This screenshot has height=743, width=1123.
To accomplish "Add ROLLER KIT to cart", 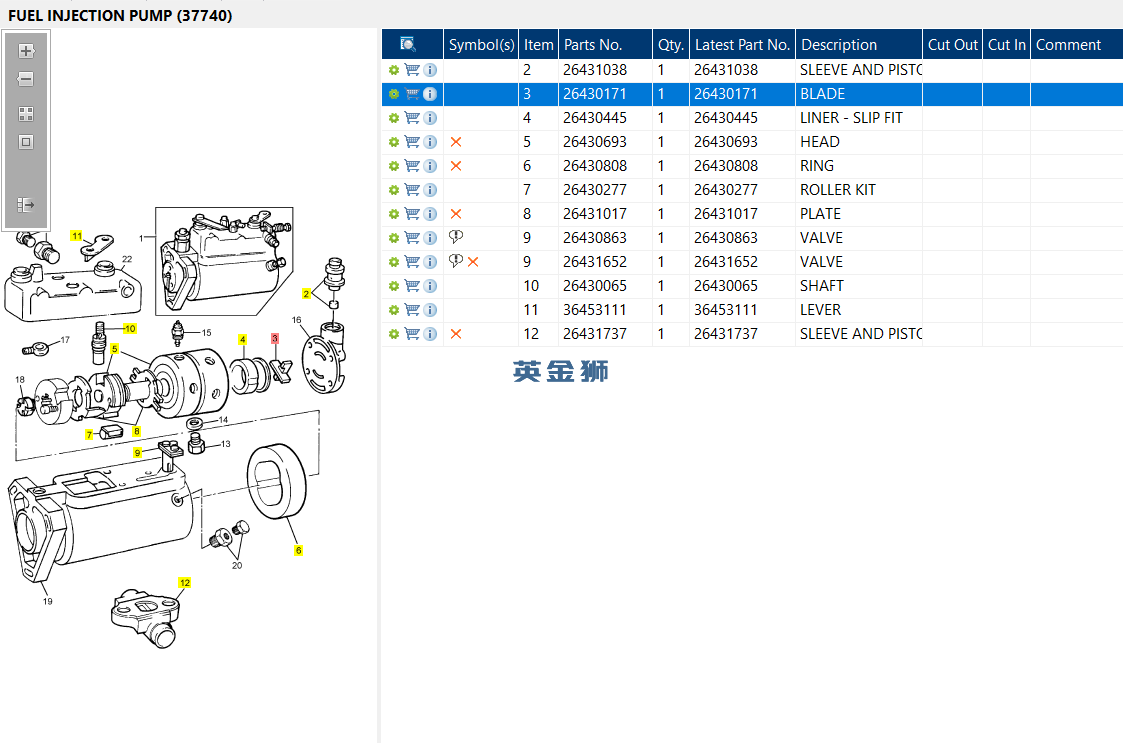I will coord(412,190).
